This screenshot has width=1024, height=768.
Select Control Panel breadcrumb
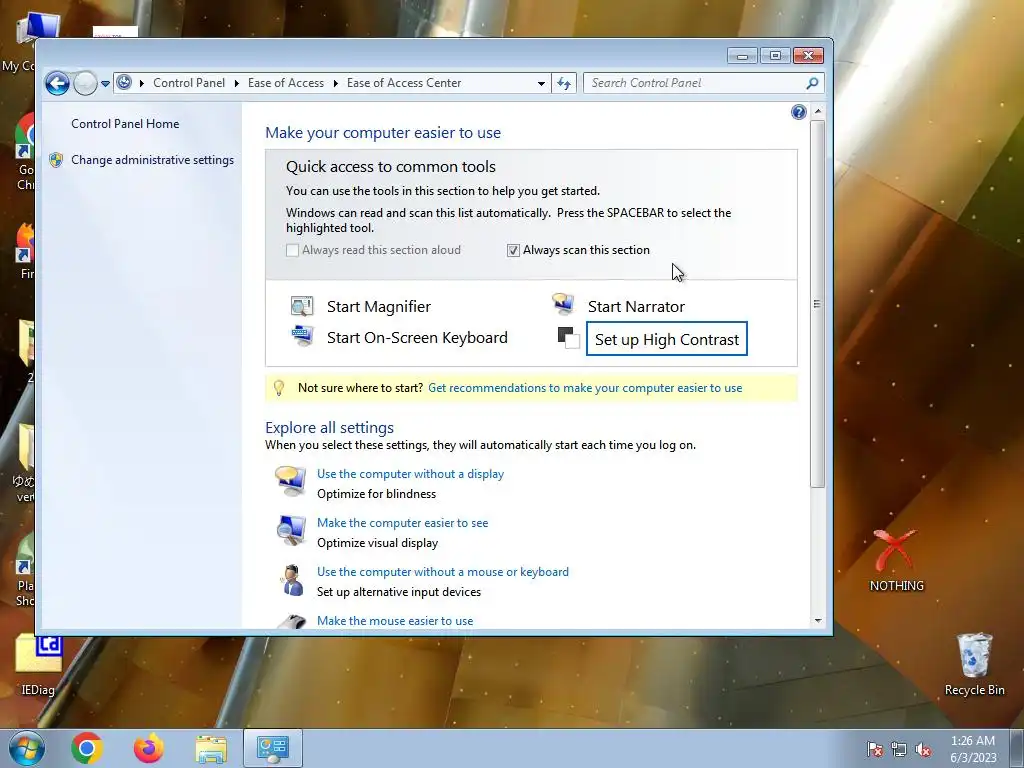pyautogui.click(x=189, y=83)
